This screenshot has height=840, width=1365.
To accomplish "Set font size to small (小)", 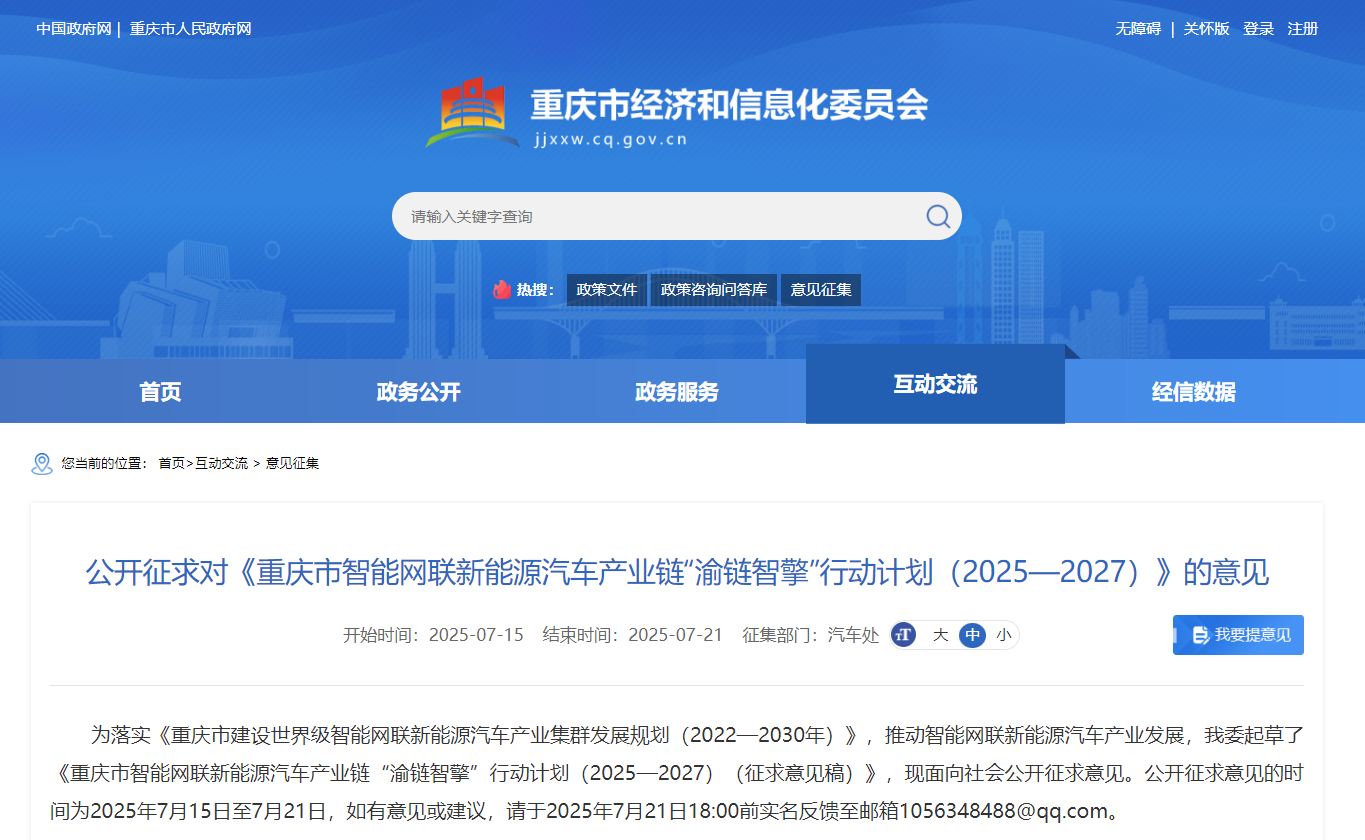I will [x=1003, y=635].
